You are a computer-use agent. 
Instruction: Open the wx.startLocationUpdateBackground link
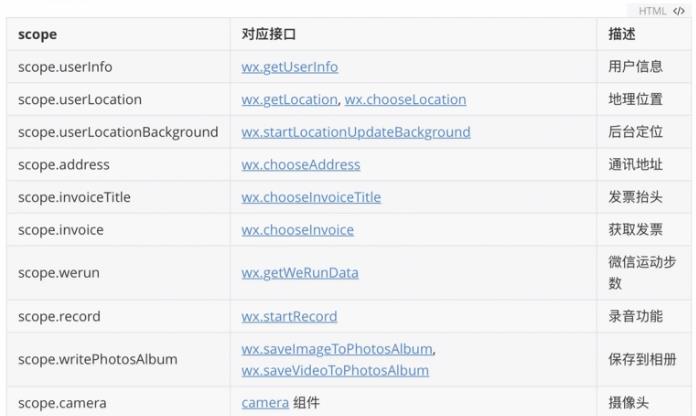[355, 132]
